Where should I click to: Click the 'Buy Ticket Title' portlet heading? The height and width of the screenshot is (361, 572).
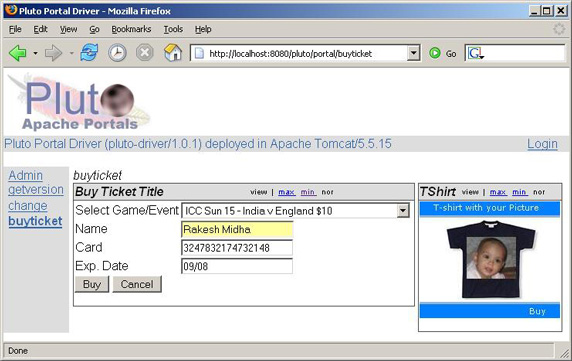point(119,192)
